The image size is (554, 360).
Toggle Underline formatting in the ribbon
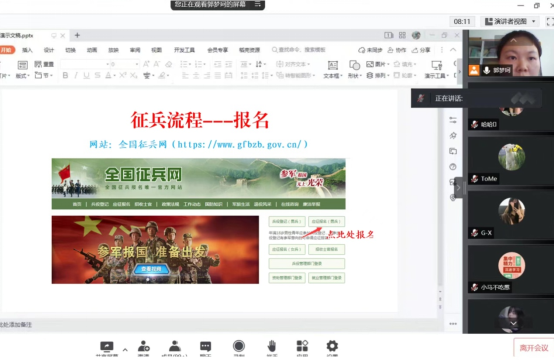(86, 75)
